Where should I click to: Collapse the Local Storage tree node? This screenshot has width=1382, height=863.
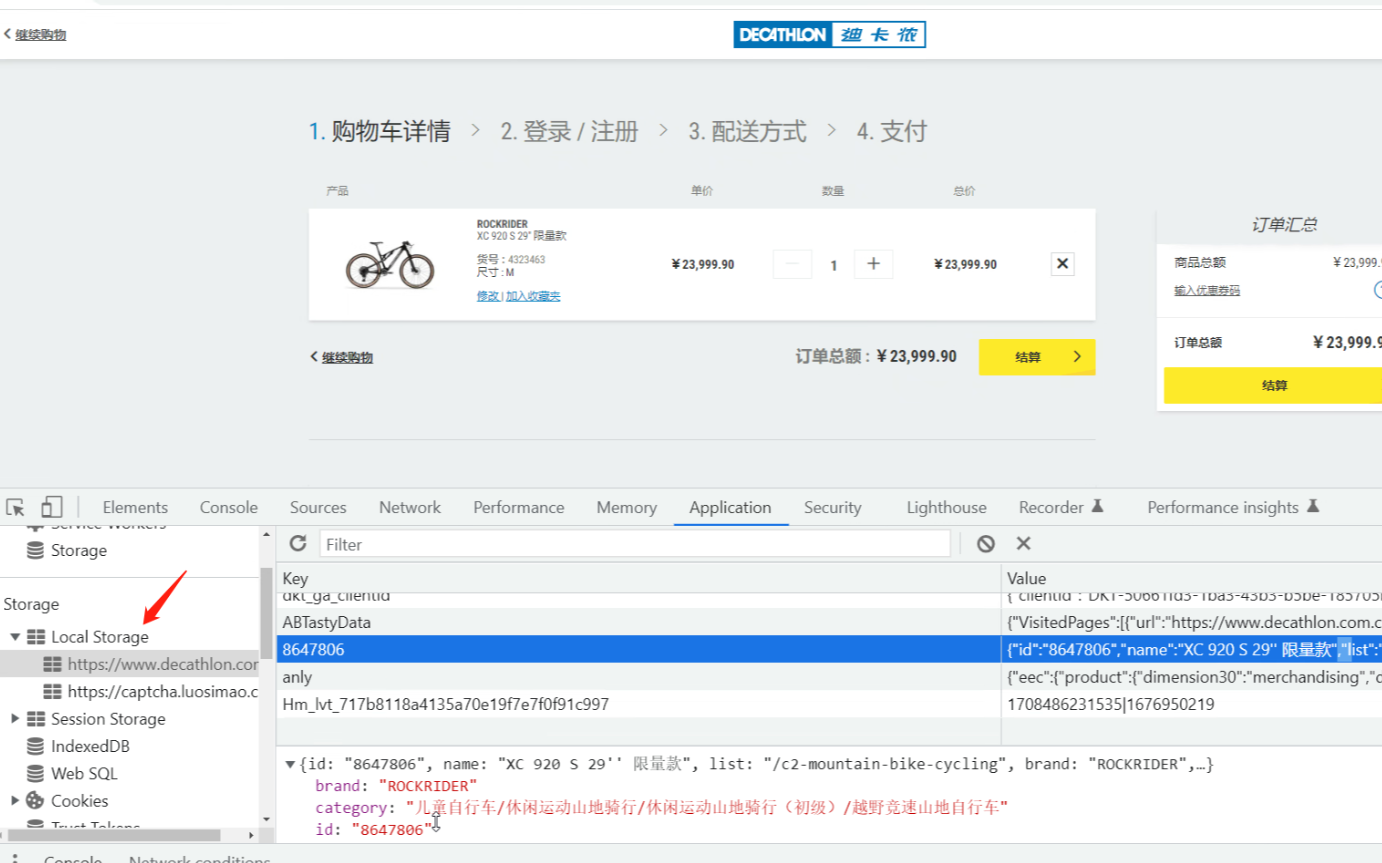pos(15,637)
